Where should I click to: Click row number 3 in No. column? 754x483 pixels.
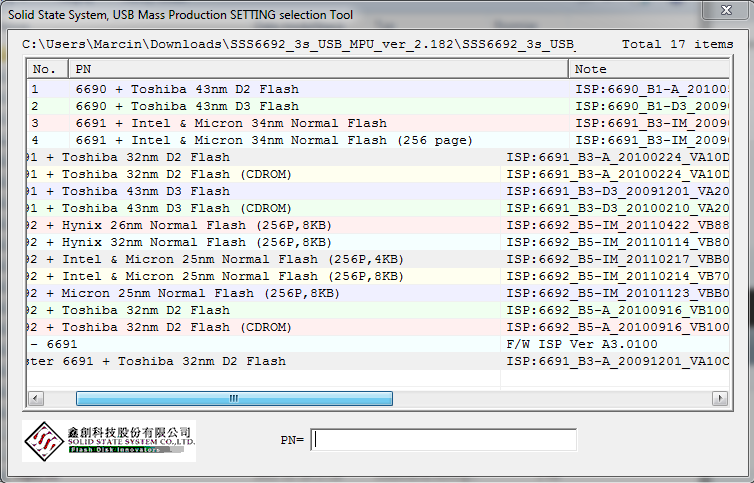coord(35,123)
